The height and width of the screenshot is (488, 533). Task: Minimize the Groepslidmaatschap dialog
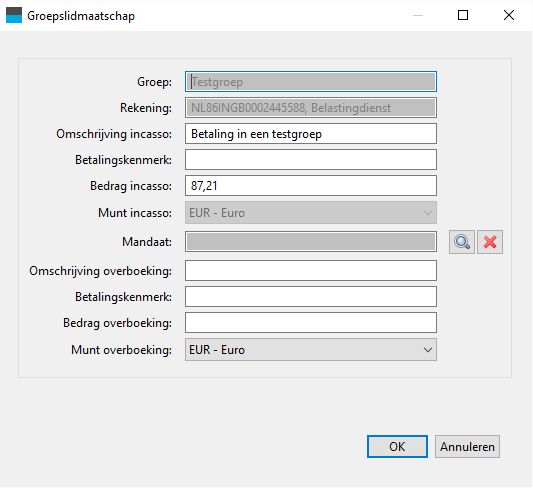[418, 15]
